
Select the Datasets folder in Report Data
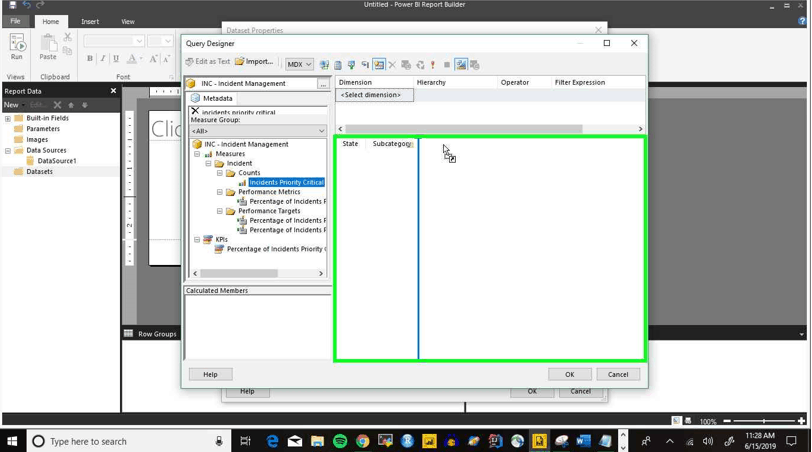[x=39, y=172]
